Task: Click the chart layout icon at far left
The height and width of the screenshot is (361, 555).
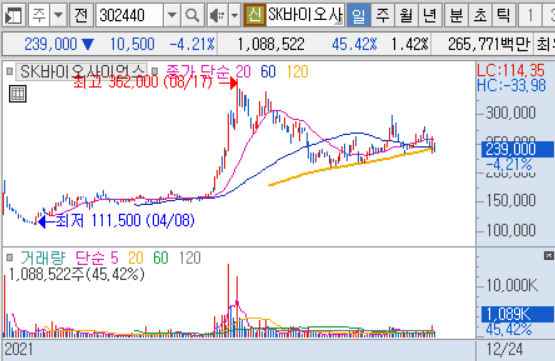Action: pyautogui.click(x=13, y=15)
